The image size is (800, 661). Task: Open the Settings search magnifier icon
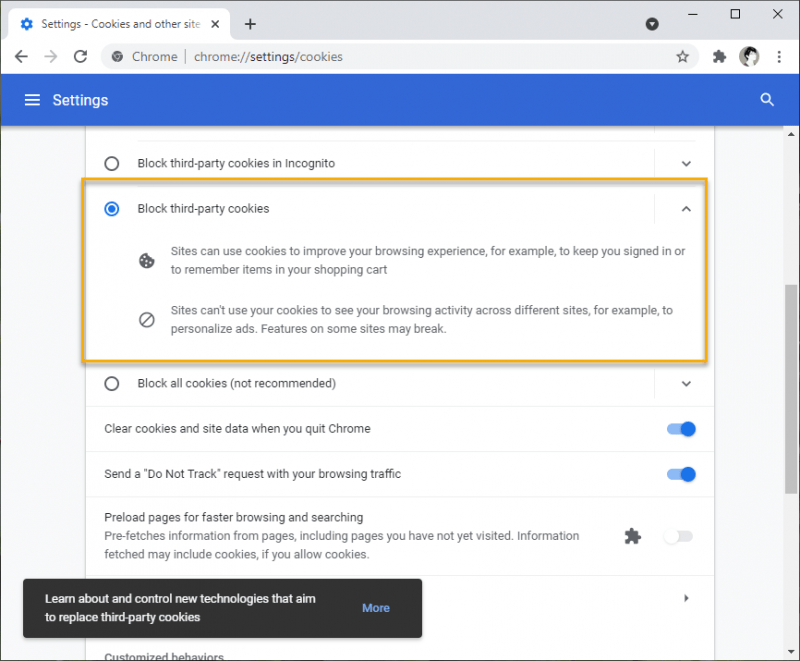(x=767, y=100)
